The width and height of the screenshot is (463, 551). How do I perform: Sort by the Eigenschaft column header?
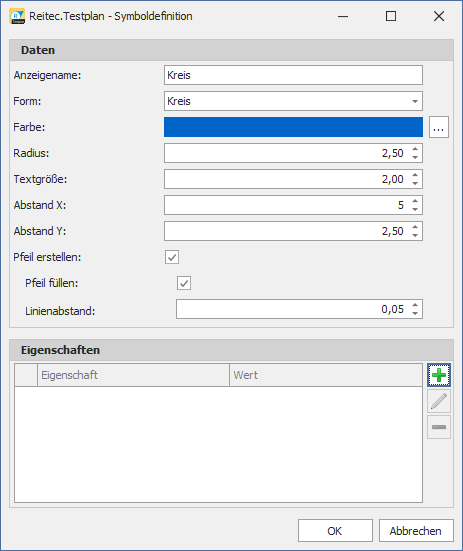[133, 375]
